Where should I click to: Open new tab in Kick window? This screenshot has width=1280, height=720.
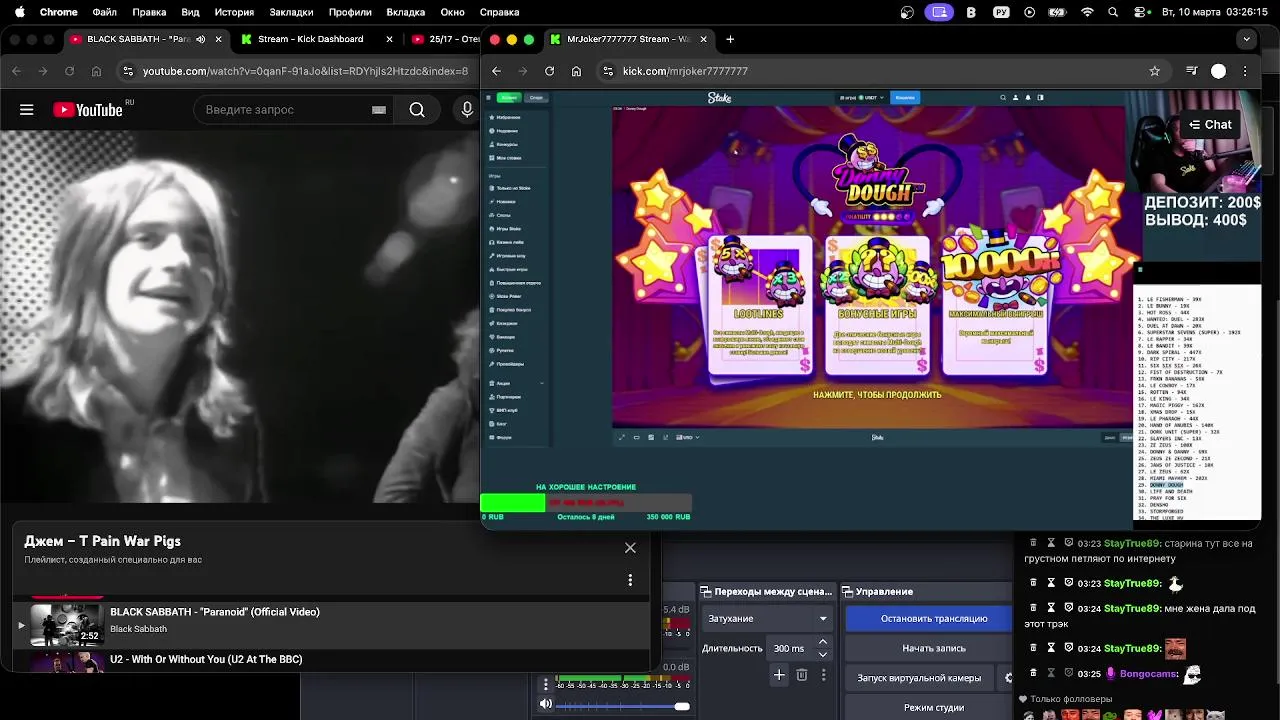(x=730, y=39)
